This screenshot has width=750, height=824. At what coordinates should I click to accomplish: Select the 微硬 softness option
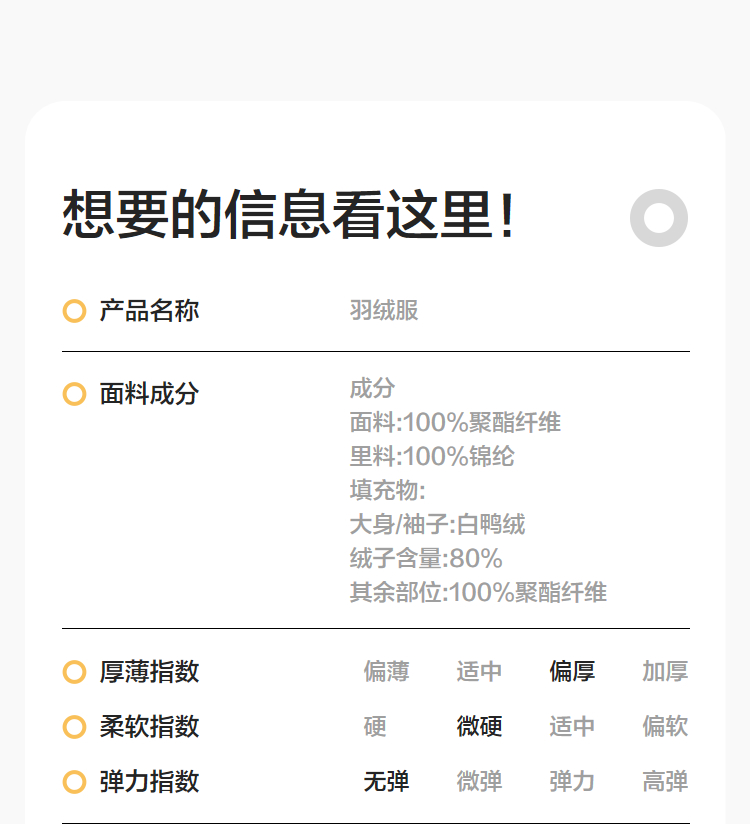click(x=479, y=727)
